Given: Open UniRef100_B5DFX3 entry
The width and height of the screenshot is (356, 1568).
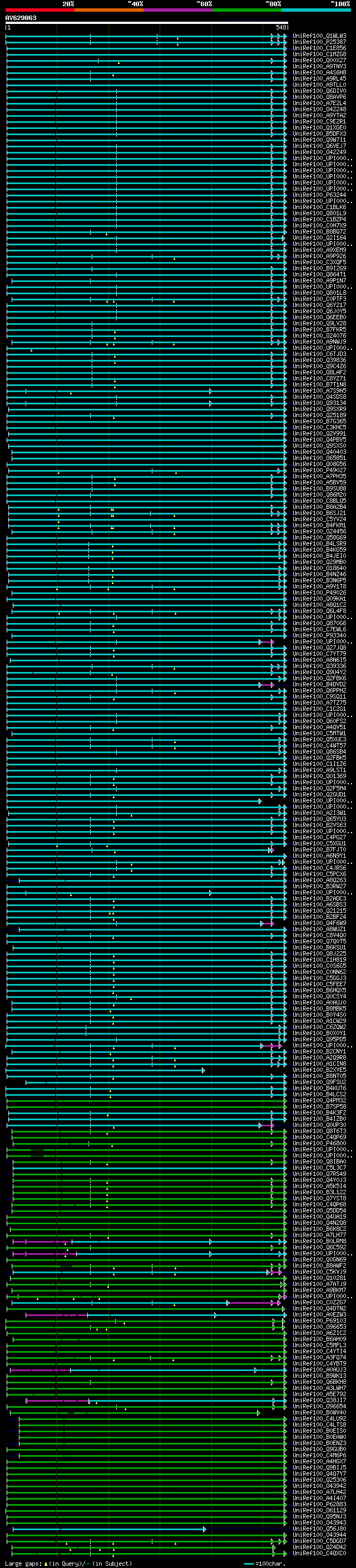Looking at the screenshot, I should [x=319, y=134].
